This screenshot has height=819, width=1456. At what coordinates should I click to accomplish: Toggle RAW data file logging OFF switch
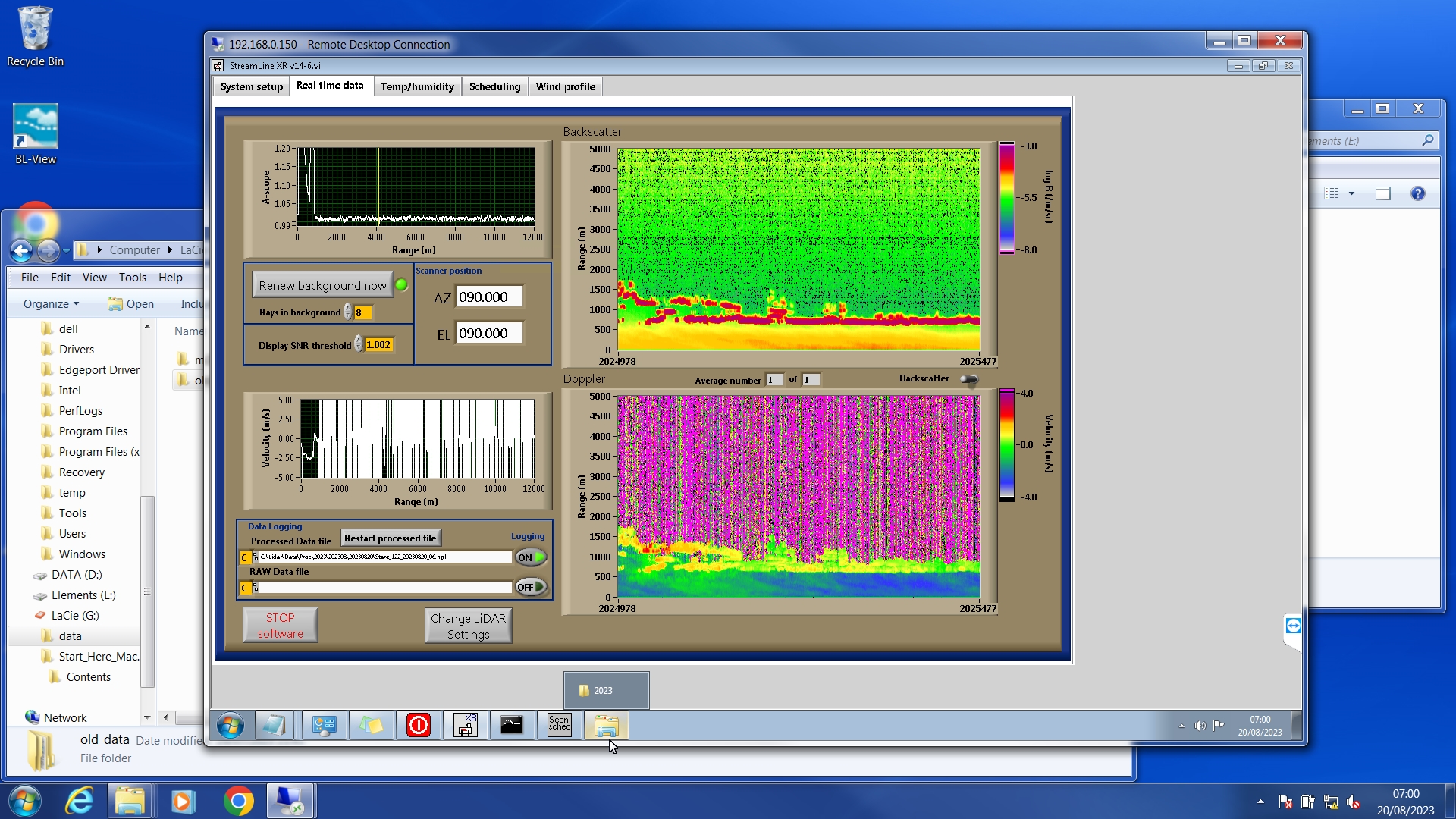(x=530, y=587)
